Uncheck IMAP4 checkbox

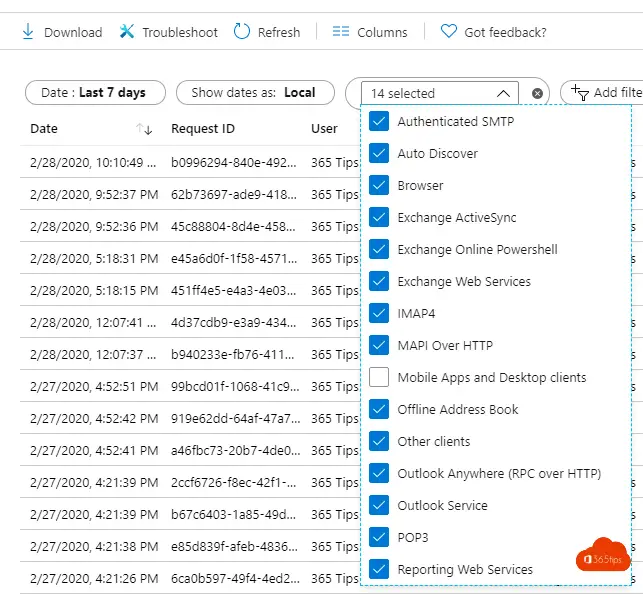pyautogui.click(x=379, y=313)
